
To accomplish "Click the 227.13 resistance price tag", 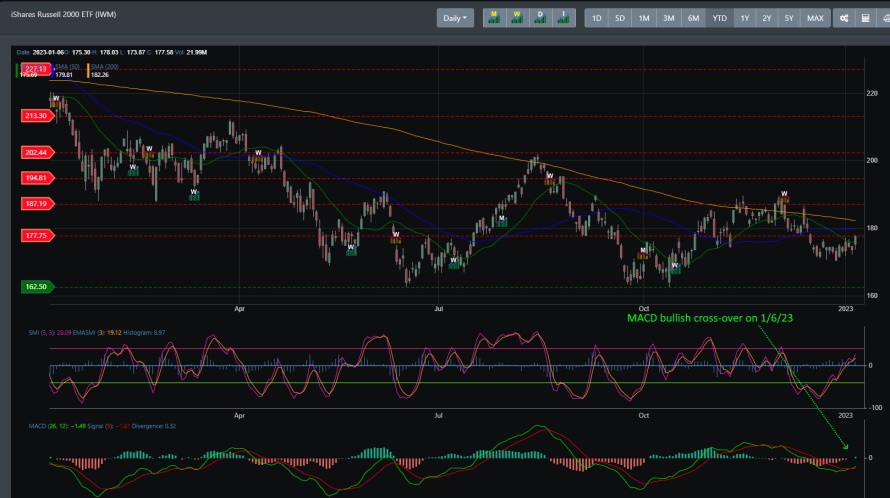I will pyautogui.click(x=37, y=69).
